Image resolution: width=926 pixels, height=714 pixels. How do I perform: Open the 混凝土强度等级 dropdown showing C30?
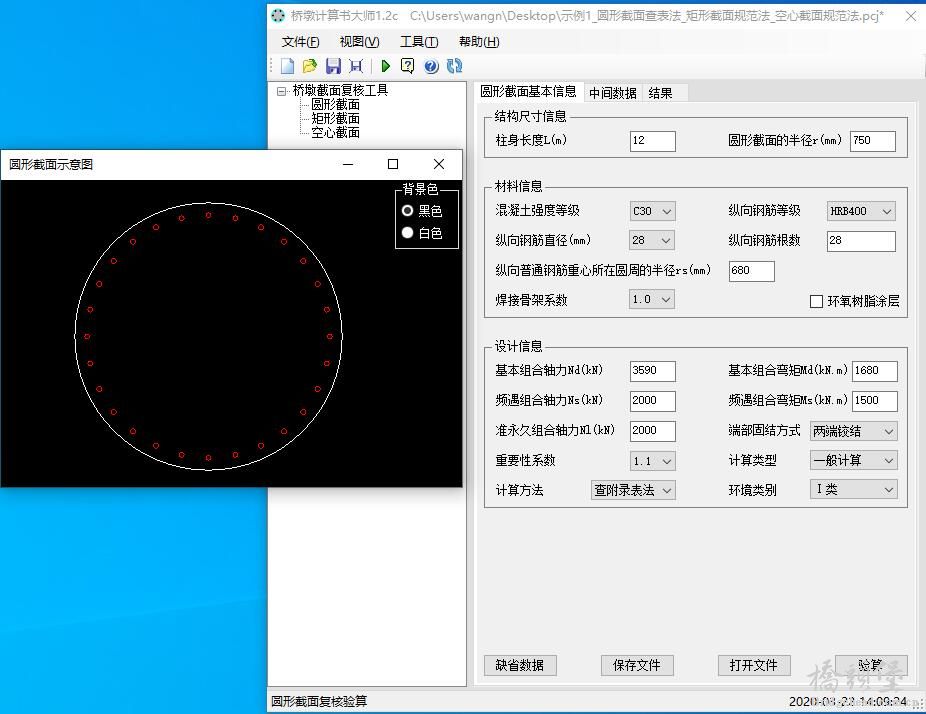[652, 211]
